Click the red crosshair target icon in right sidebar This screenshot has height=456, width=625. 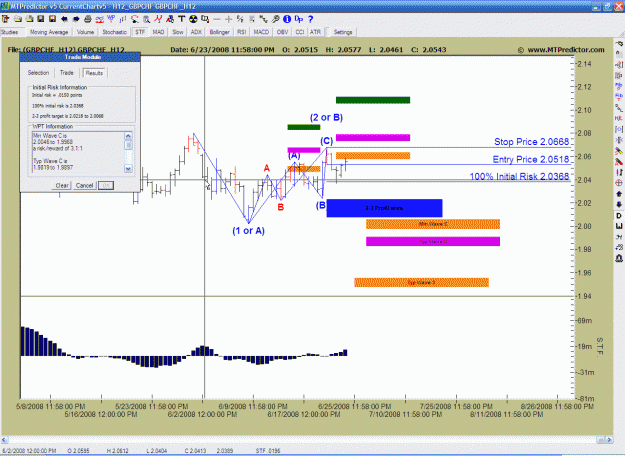(619, 183)
